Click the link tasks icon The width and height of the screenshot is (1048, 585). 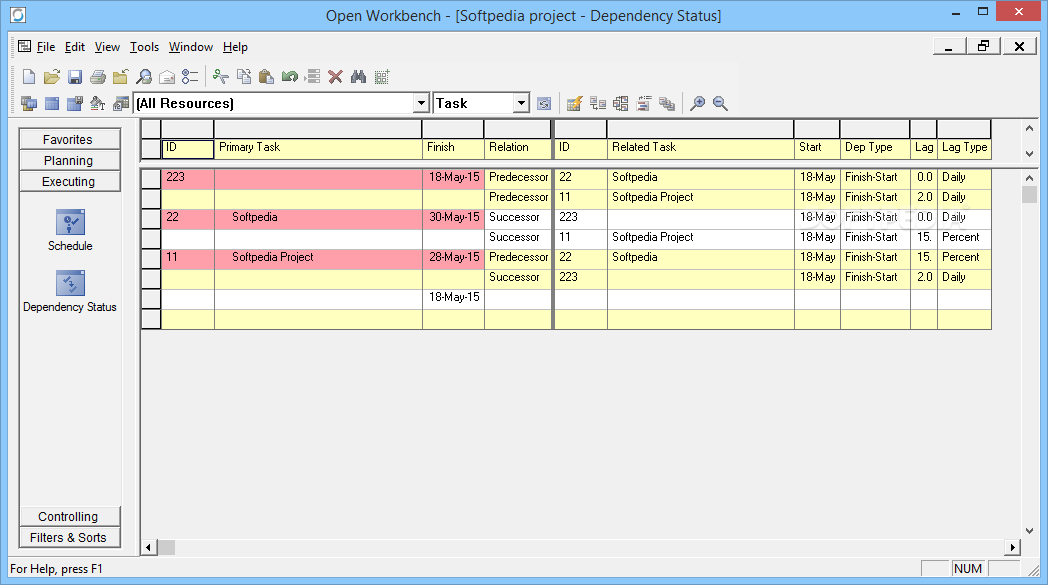(x=598, y=104)
